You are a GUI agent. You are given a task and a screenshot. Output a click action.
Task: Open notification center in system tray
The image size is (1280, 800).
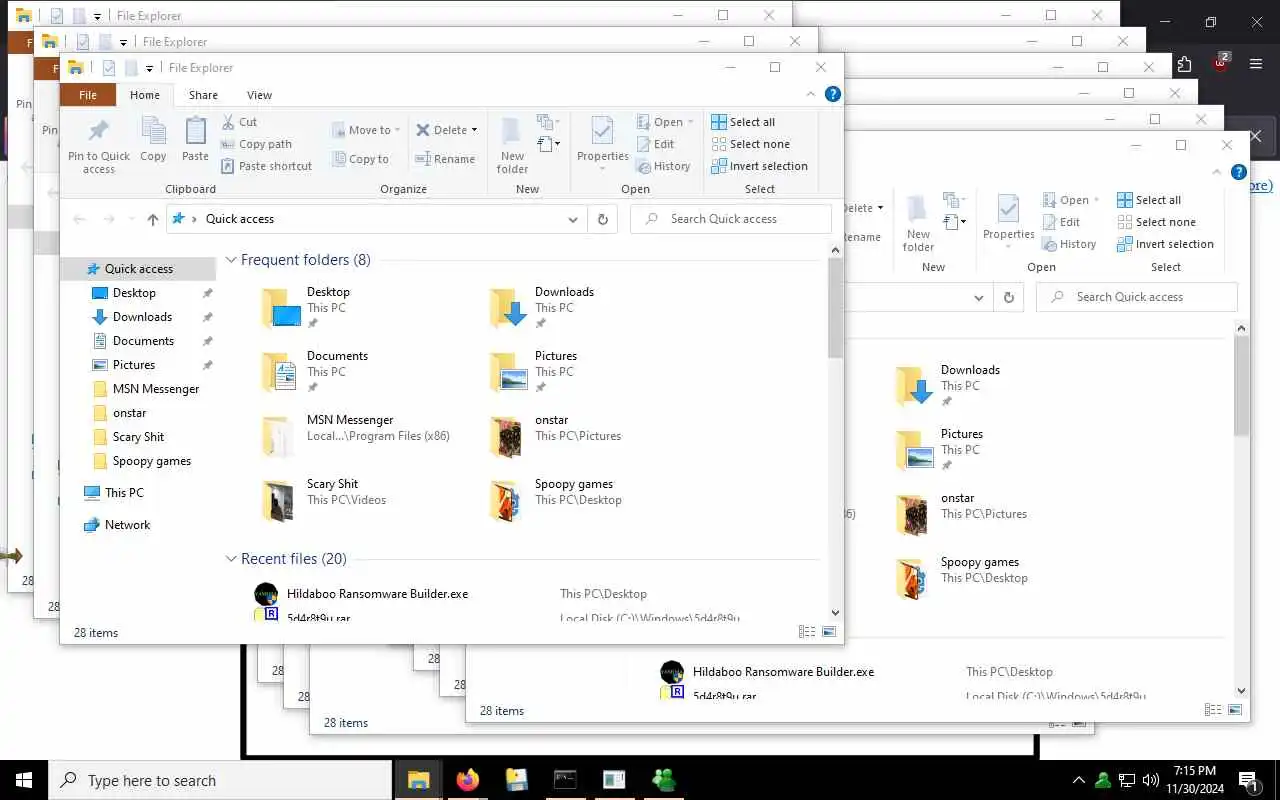pyautogui.click(x=1248, y=780)
